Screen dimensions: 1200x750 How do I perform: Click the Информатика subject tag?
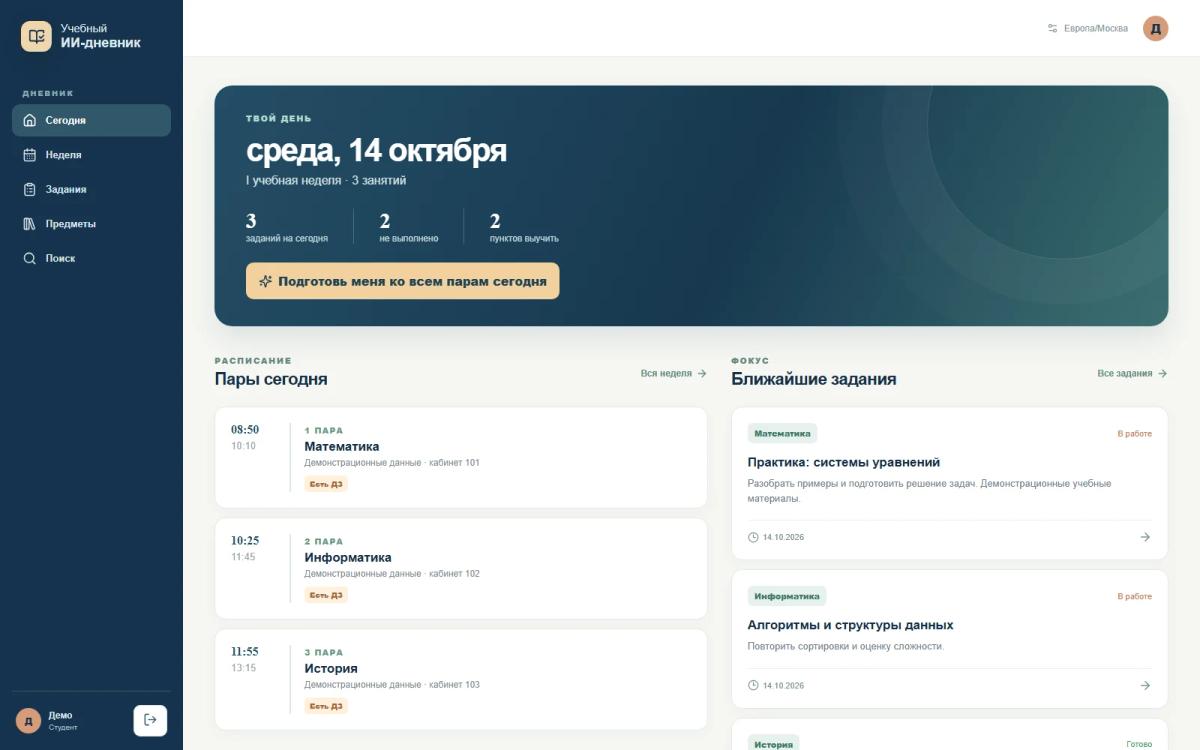pos(787,596)
